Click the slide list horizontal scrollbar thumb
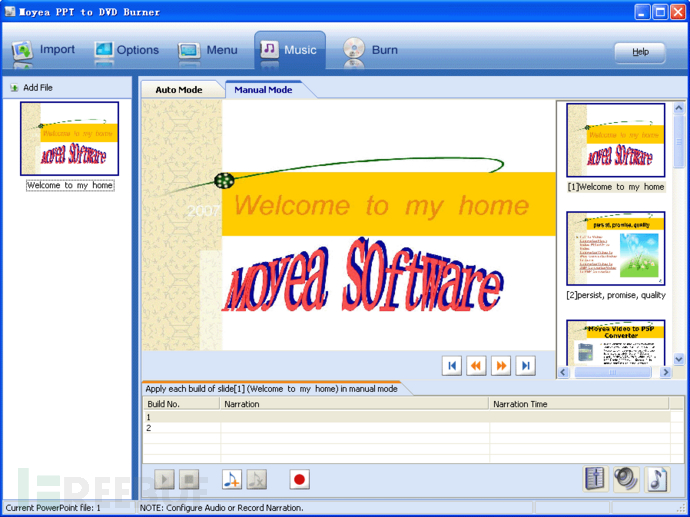 (x=612, y=372)
